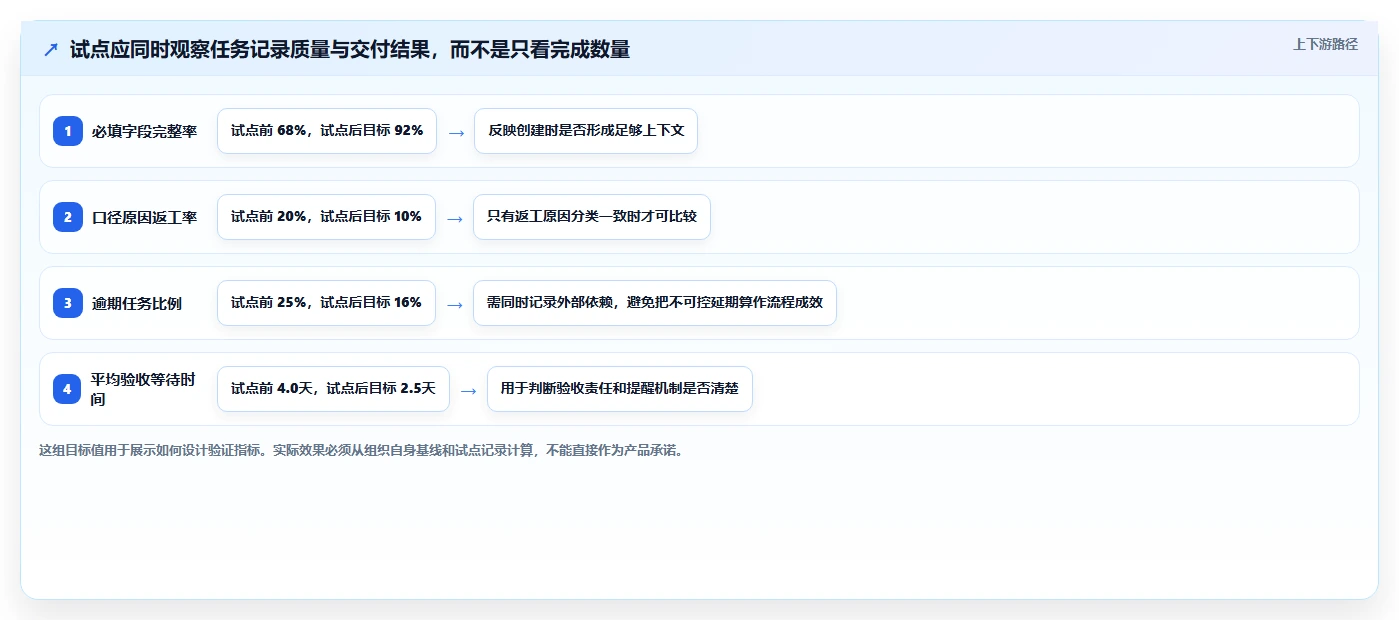Click the chip 试点前 25%，试点后目标 16%
Image resolution: width=1399 pixels, height=620 pixels.
click(326, 303)
